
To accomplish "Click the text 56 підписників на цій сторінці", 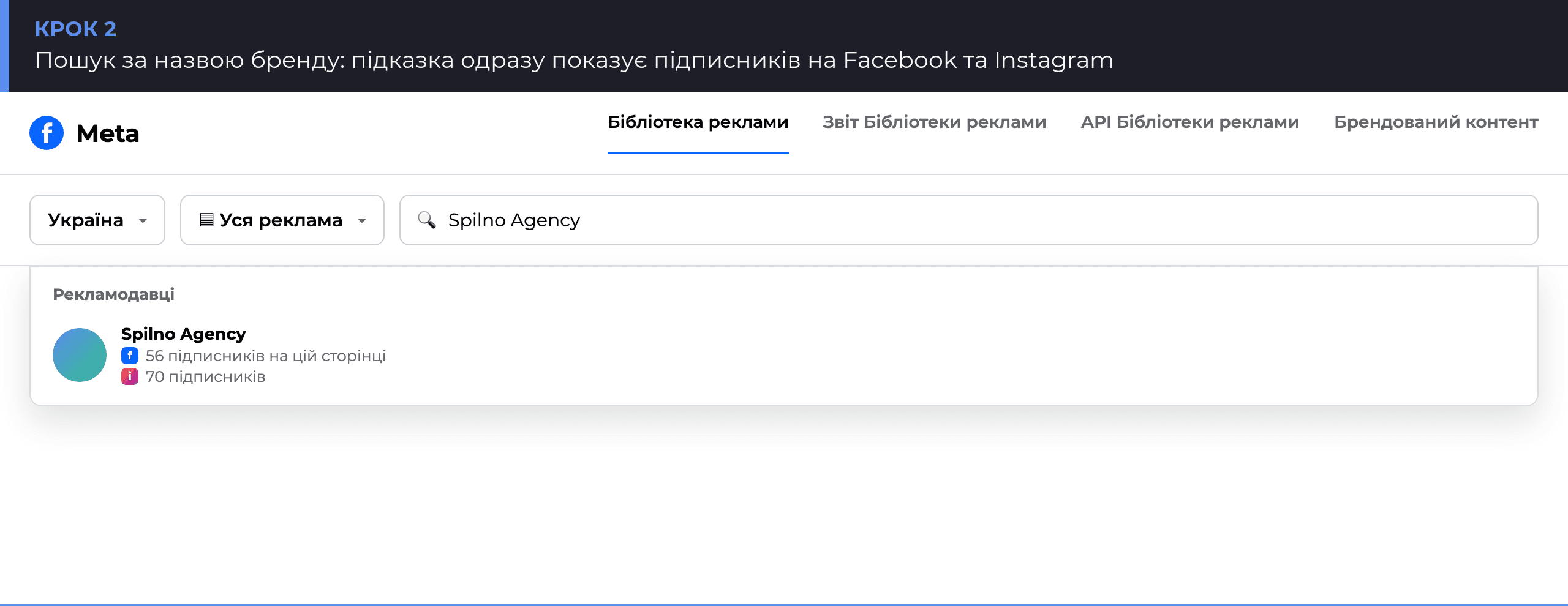I will coord(266,356).
